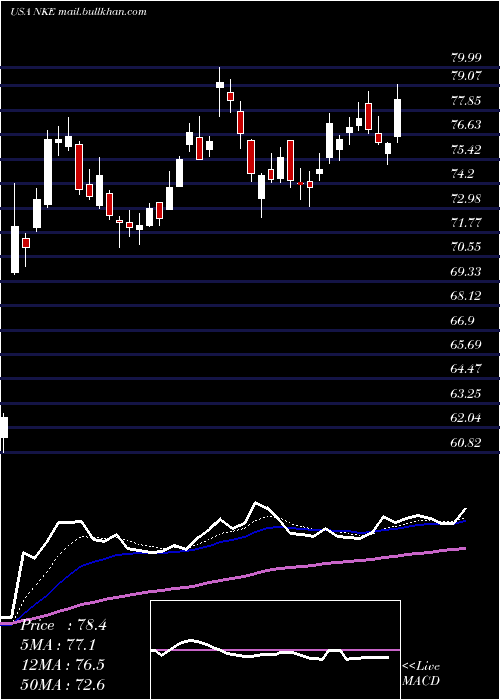This screenshot has height=700, width=500.
Task: Click the 72.98 price axis label
Action: click(x=467, y=199)
